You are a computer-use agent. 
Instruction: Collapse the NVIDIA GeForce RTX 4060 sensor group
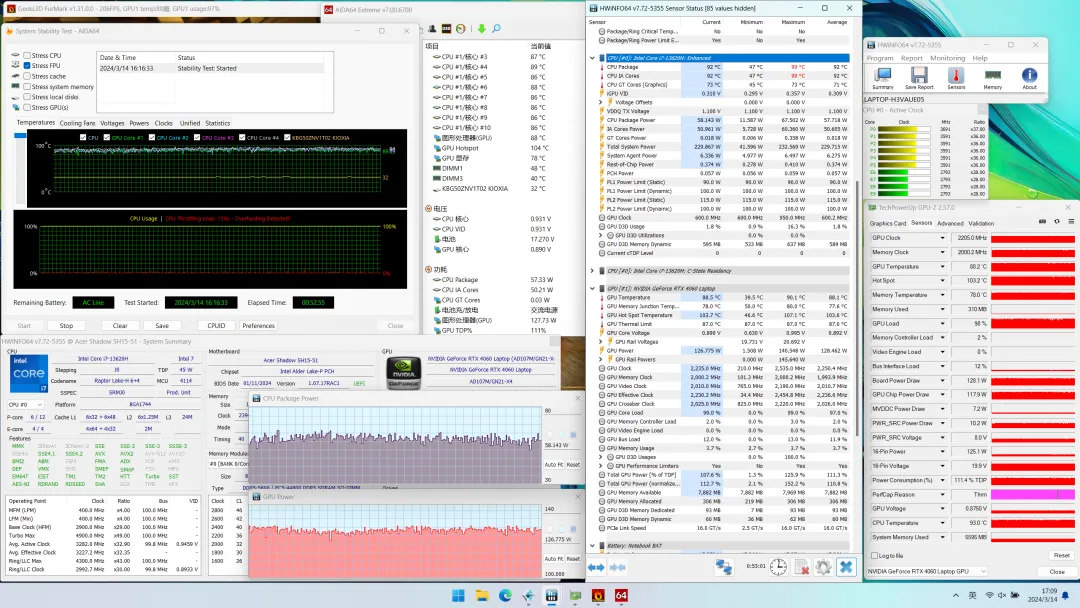pyautogui.click(x=592, y=289)
